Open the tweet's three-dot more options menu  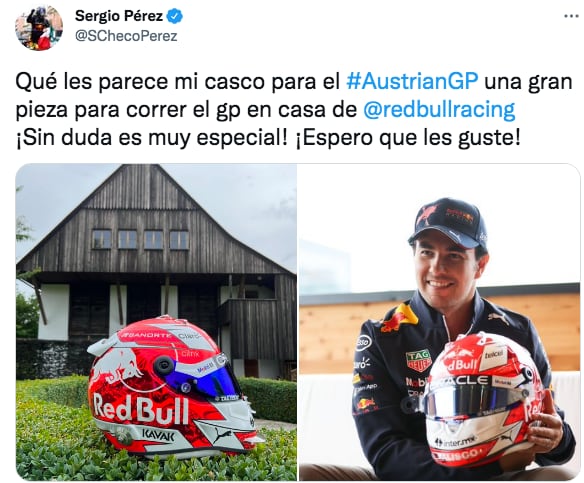[x=572, y=16]
